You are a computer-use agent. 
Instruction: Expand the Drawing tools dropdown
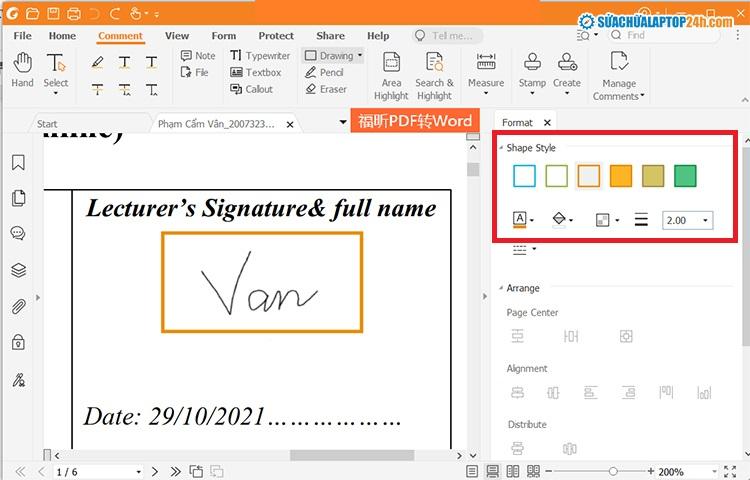point(360,55)
